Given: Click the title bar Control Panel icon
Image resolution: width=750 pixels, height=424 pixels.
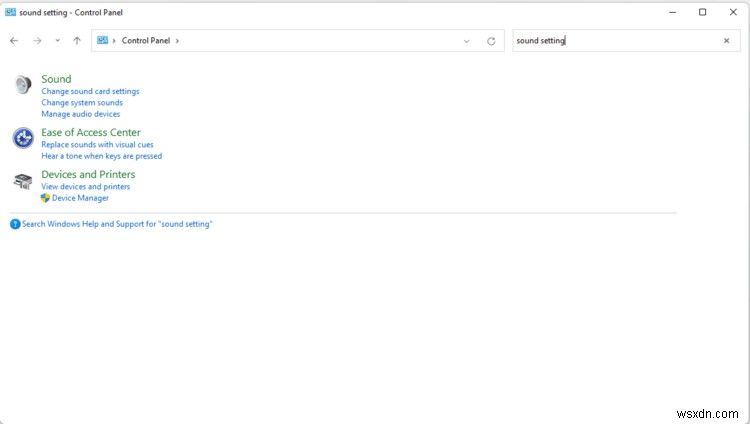Looking at the screenshot, I should click(10, 12).
